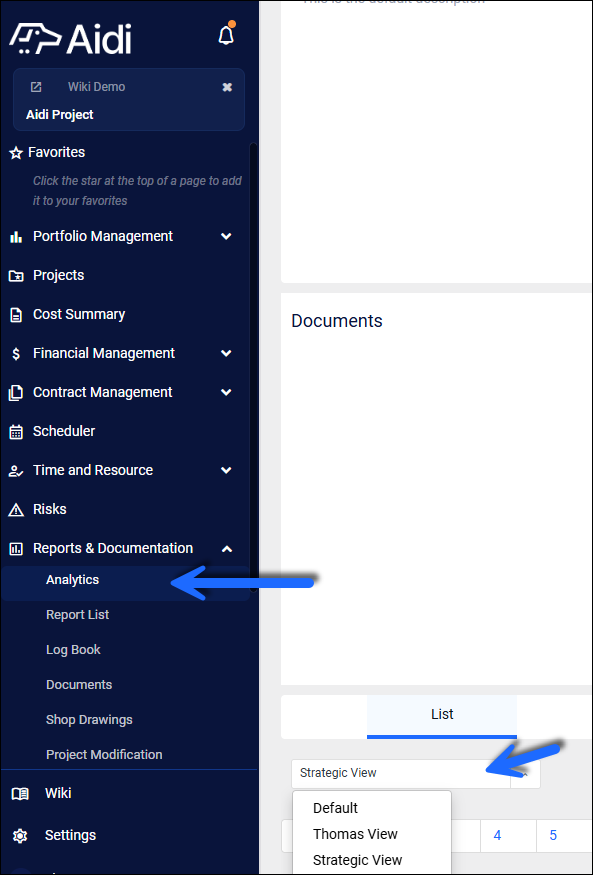
Task: Expand Contract Management chevron
Action: [x=226, y=392]
